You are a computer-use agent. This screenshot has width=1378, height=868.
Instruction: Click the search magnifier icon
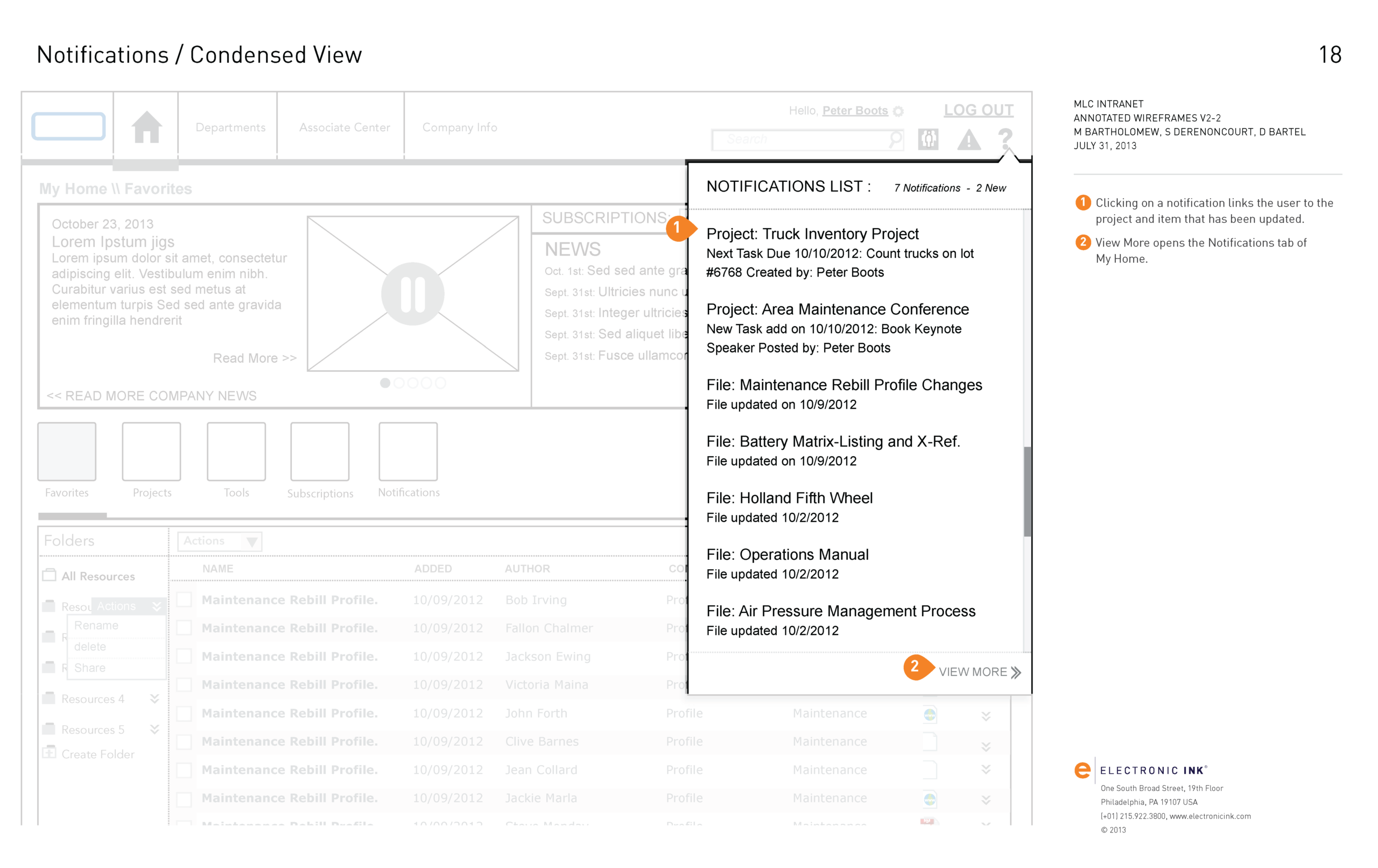pyautogui.click(x=895, y=139)
